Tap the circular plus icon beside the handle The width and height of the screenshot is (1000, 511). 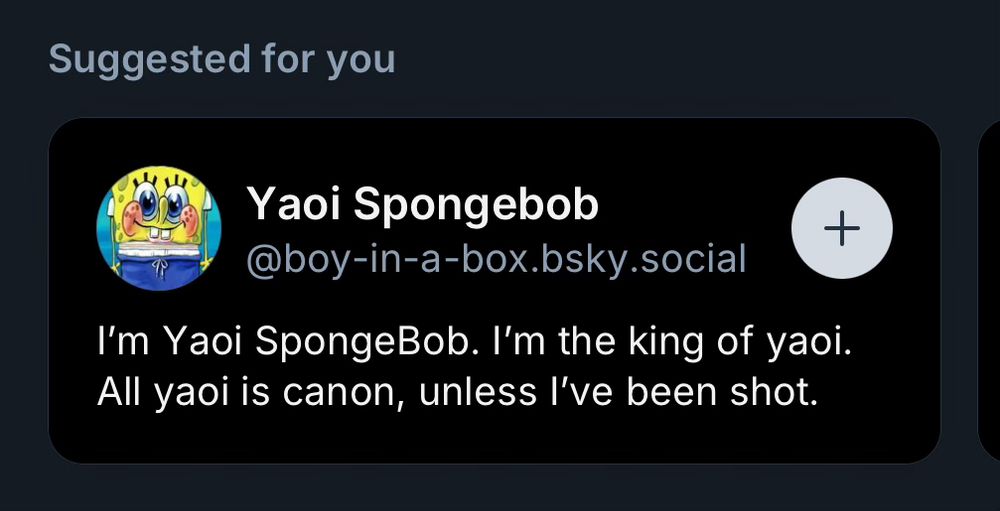[x=841, y=229]
